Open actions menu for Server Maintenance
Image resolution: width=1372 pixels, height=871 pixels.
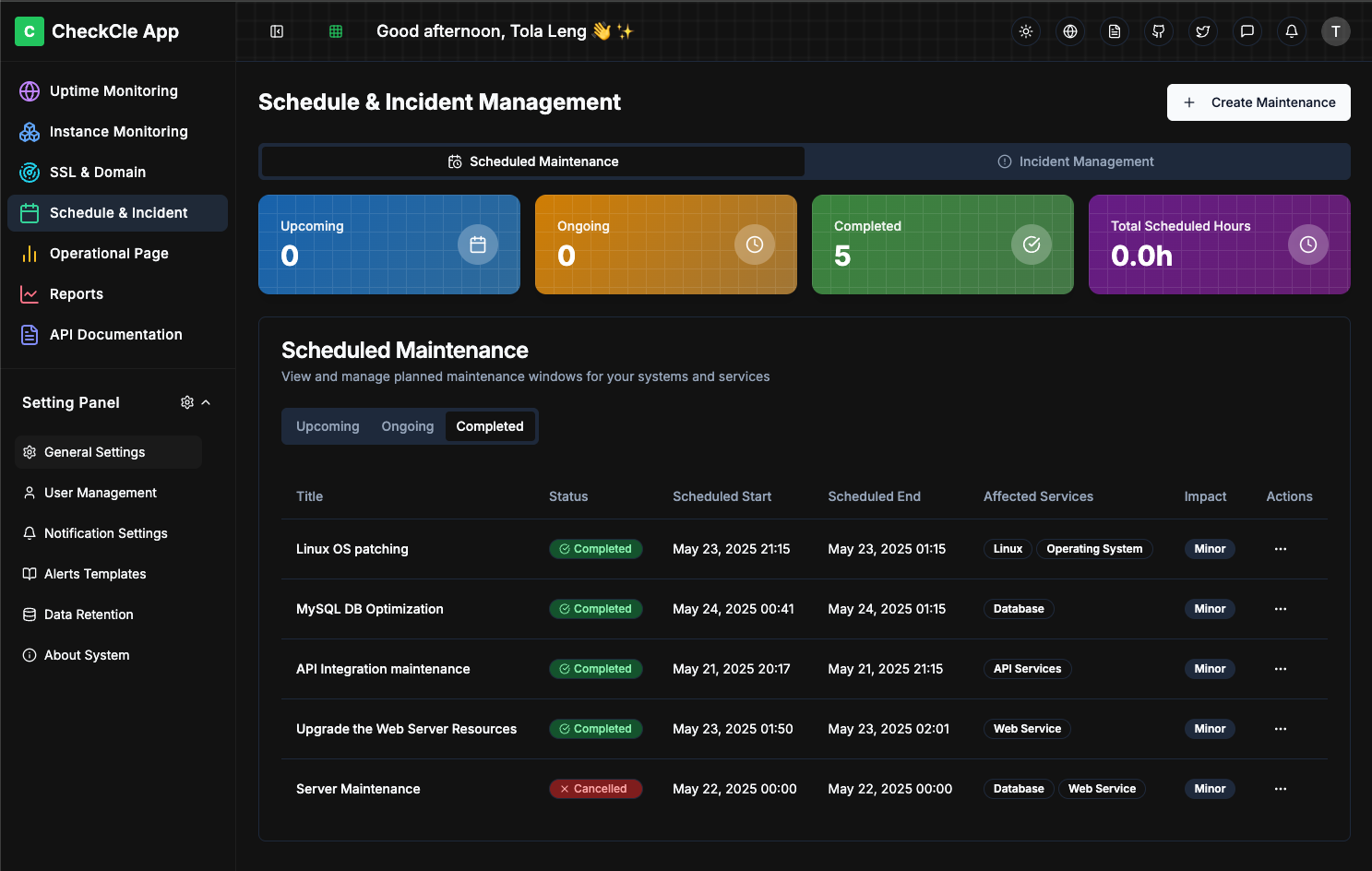coord(1280,788)
